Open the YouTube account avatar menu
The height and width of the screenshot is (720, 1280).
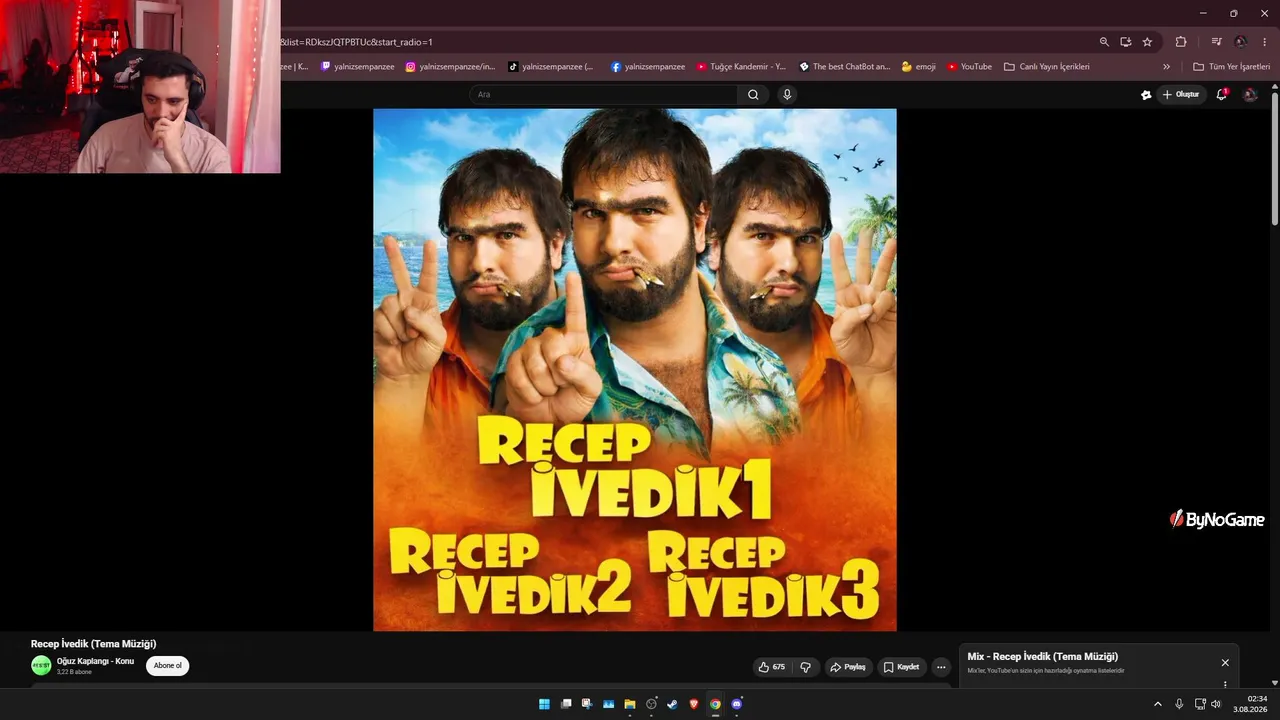[1250, 95]
